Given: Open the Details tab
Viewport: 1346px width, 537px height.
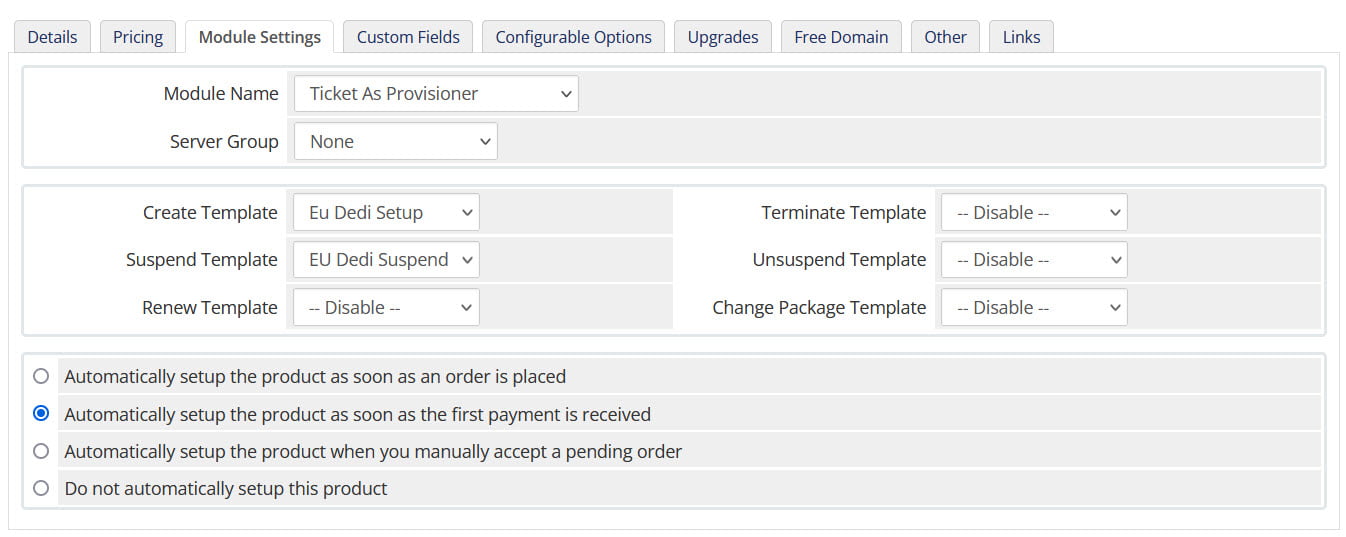Looking at the screenshot, I should point(52,37).
